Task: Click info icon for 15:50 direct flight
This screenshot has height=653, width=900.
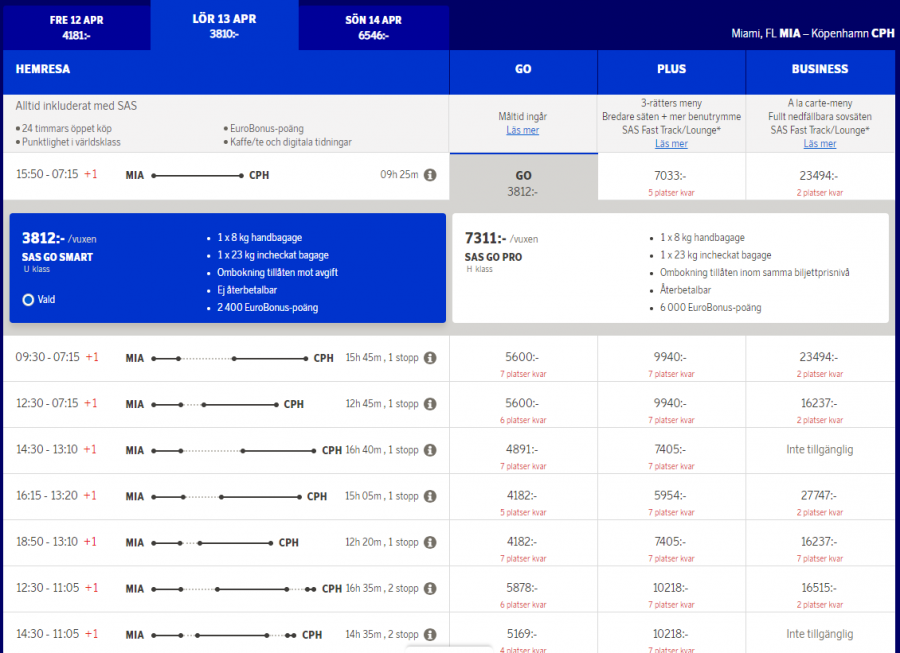Action: [x=430, y=175]
